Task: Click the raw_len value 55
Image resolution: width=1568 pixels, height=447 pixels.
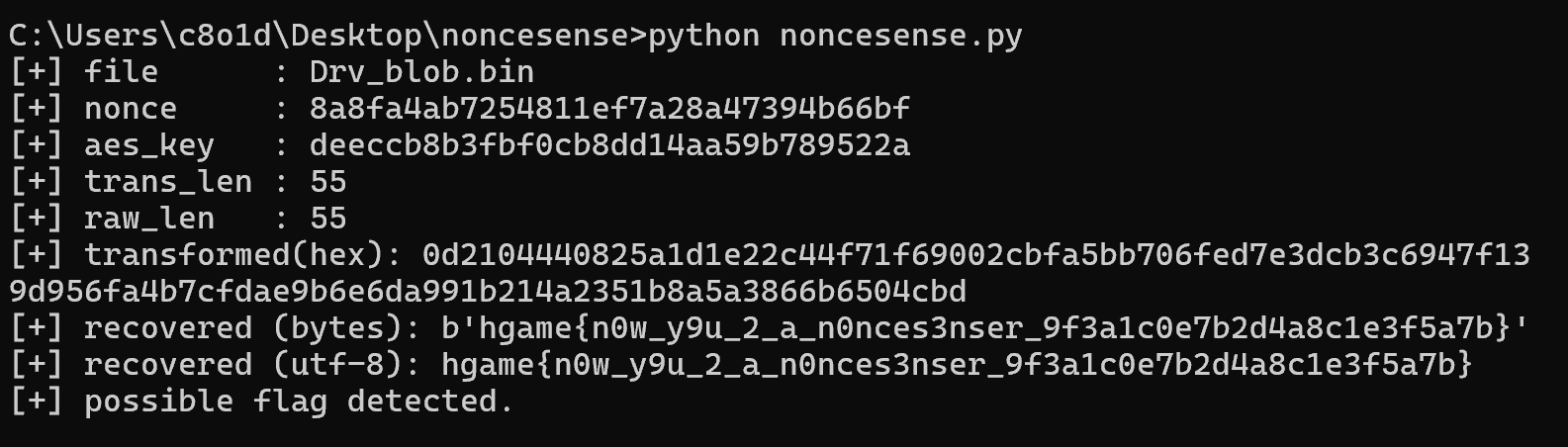Action: point(327,219)
